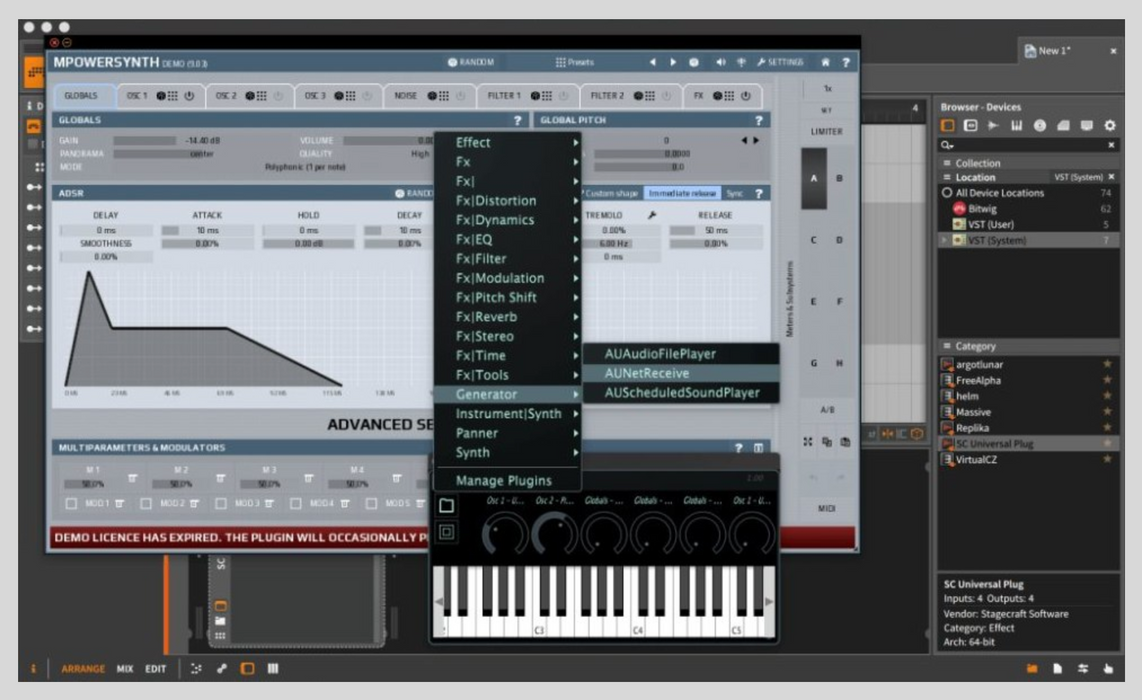Switch to the MIX view
Viewport: 1142px width, 700px height.
click(x=124, y=669)
